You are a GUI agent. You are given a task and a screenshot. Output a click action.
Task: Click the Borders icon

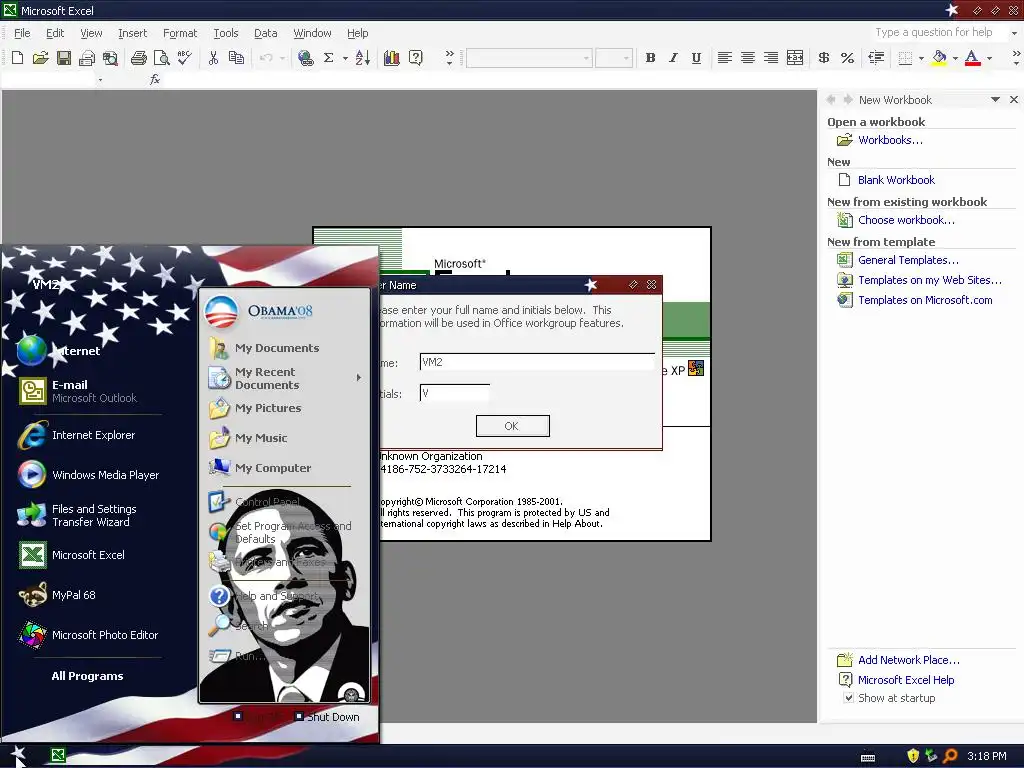pos(905,58)
